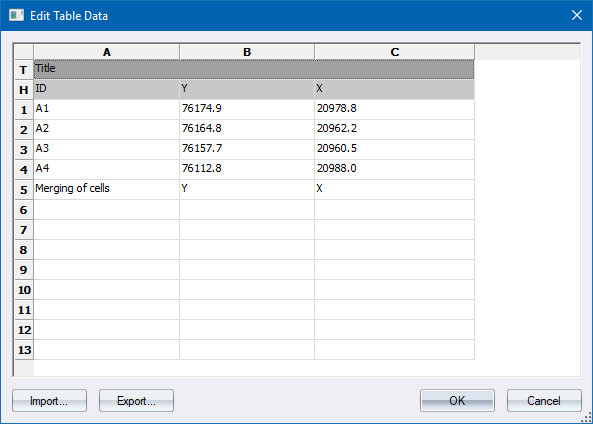Select column B header
593x424 pixels.
247,52
